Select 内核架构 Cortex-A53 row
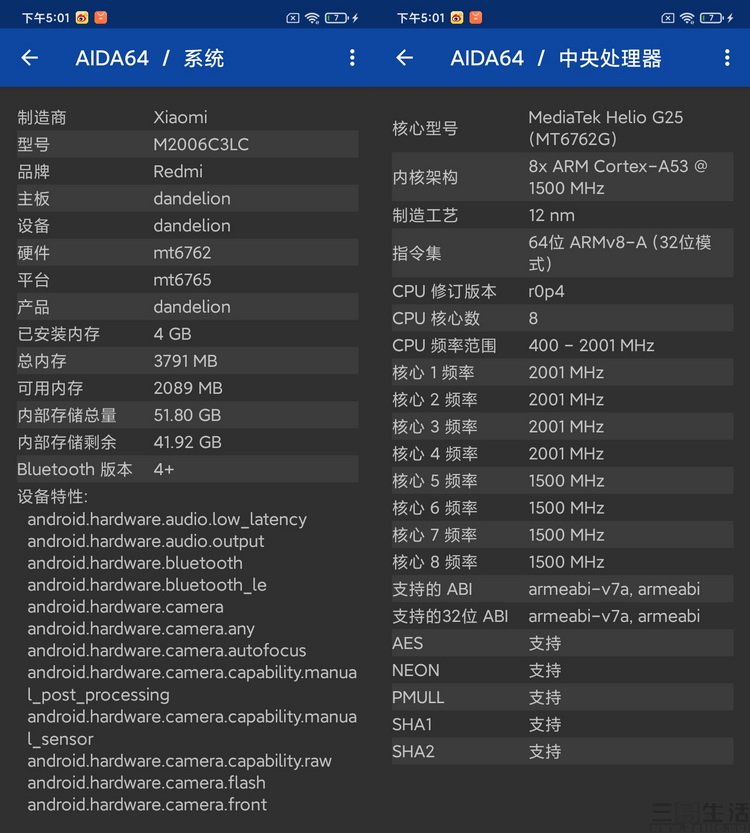This screenshot has height=833, width=750. (562, 177)
